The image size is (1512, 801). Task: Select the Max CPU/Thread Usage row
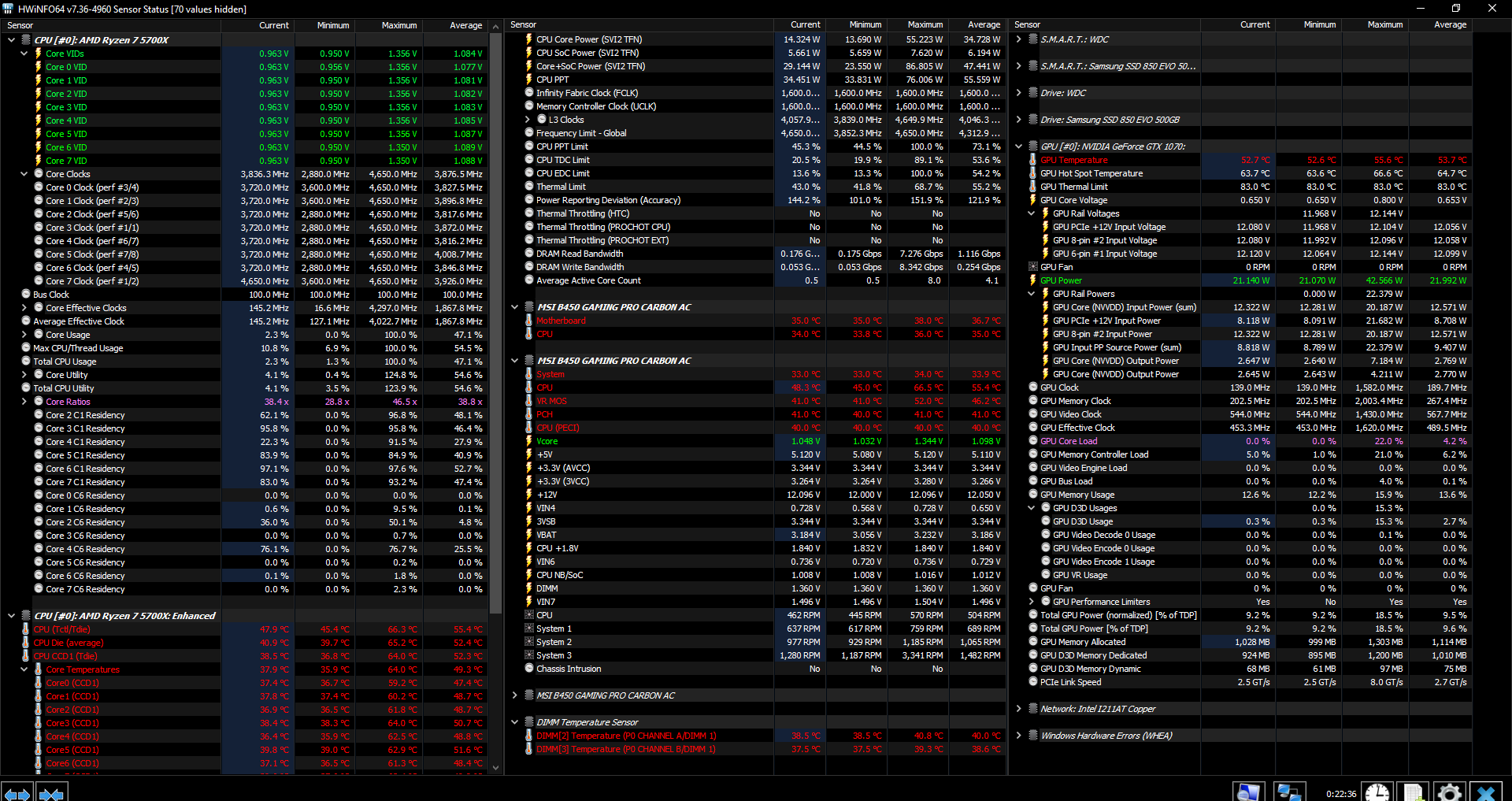coord(246,348)
